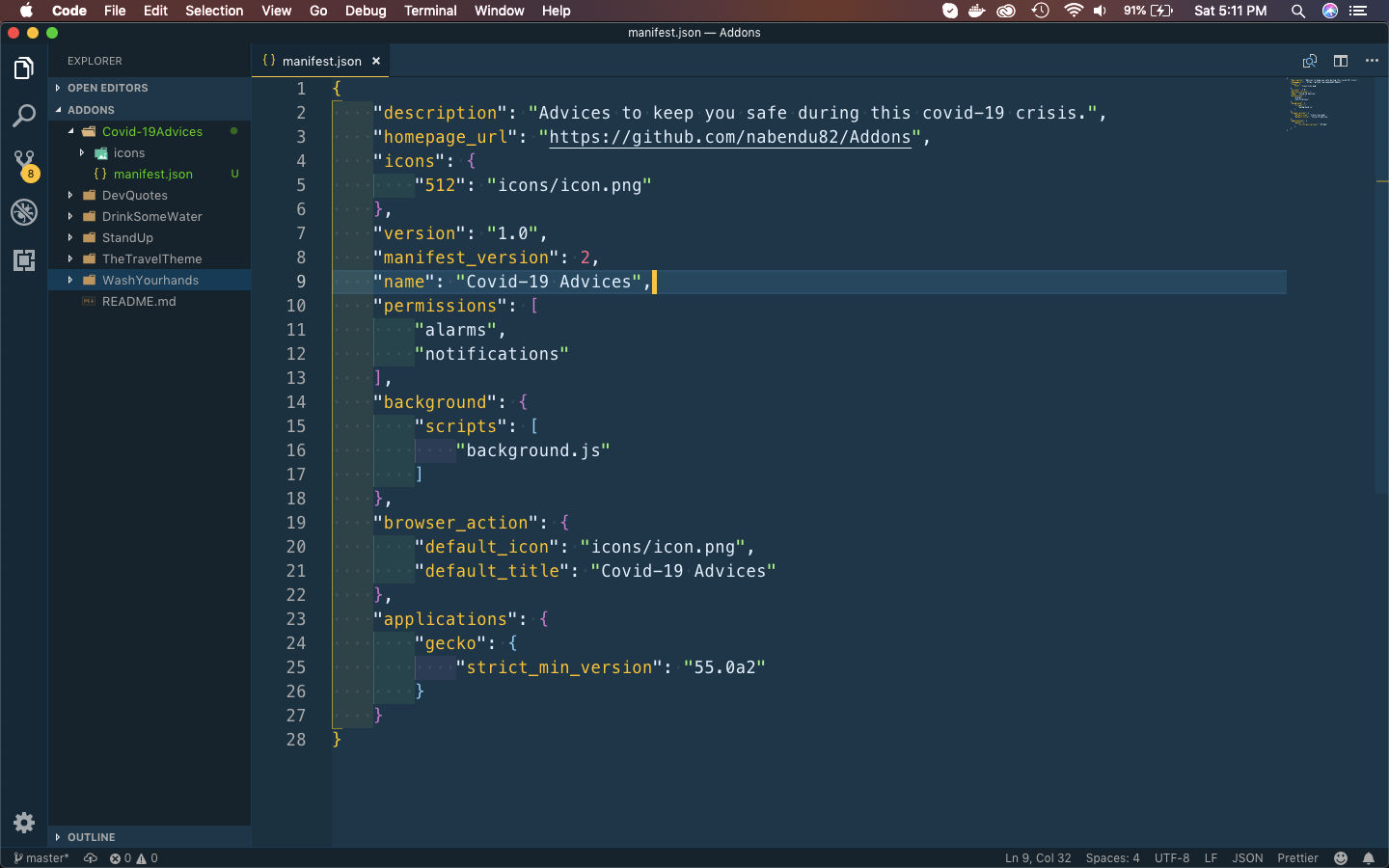Viewport: 1389px width, 868px height.
Task: Expand the icons folder
Action: click(82, 152)
